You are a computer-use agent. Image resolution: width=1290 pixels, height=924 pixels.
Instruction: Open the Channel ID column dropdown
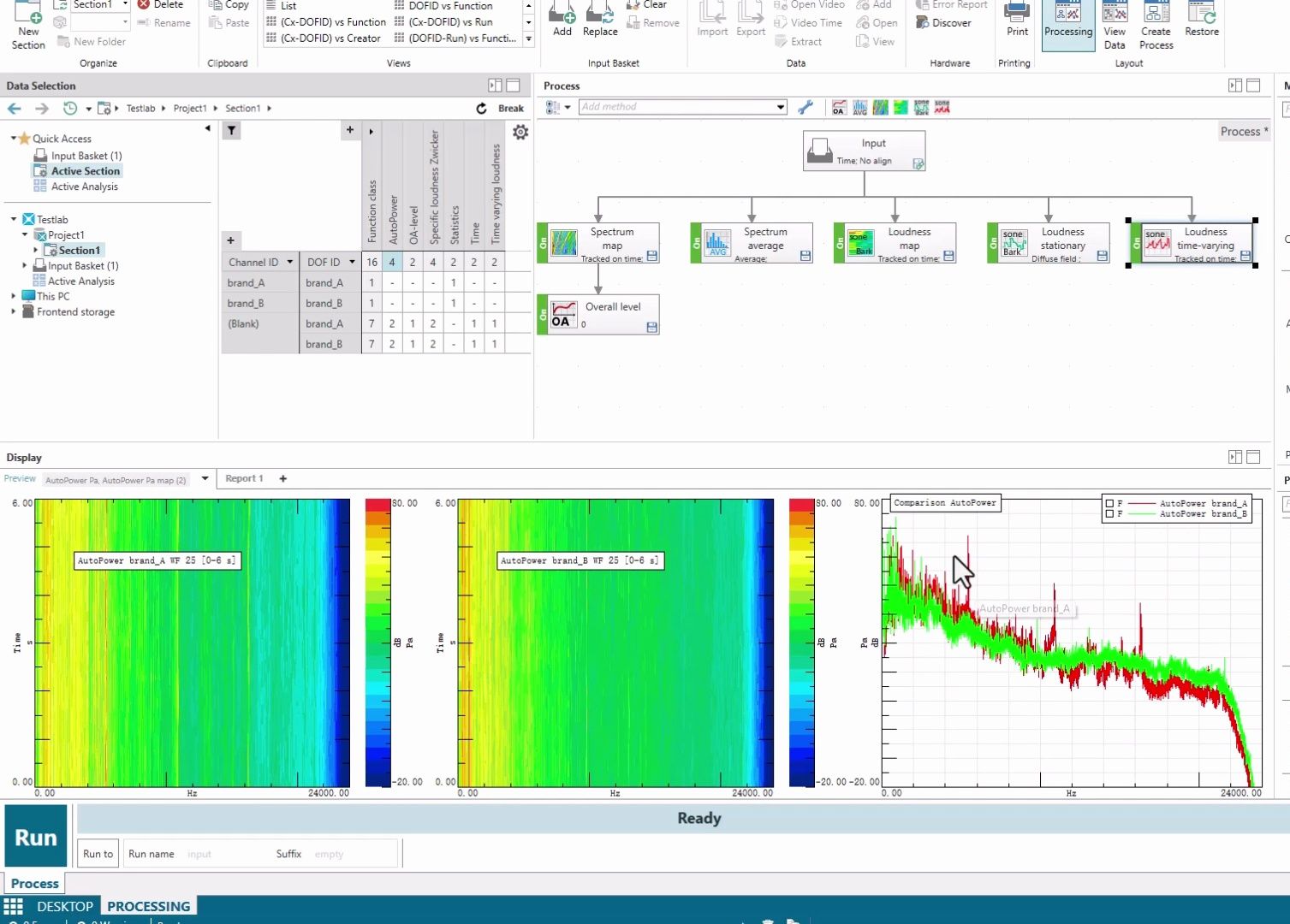tap(290, 262)
